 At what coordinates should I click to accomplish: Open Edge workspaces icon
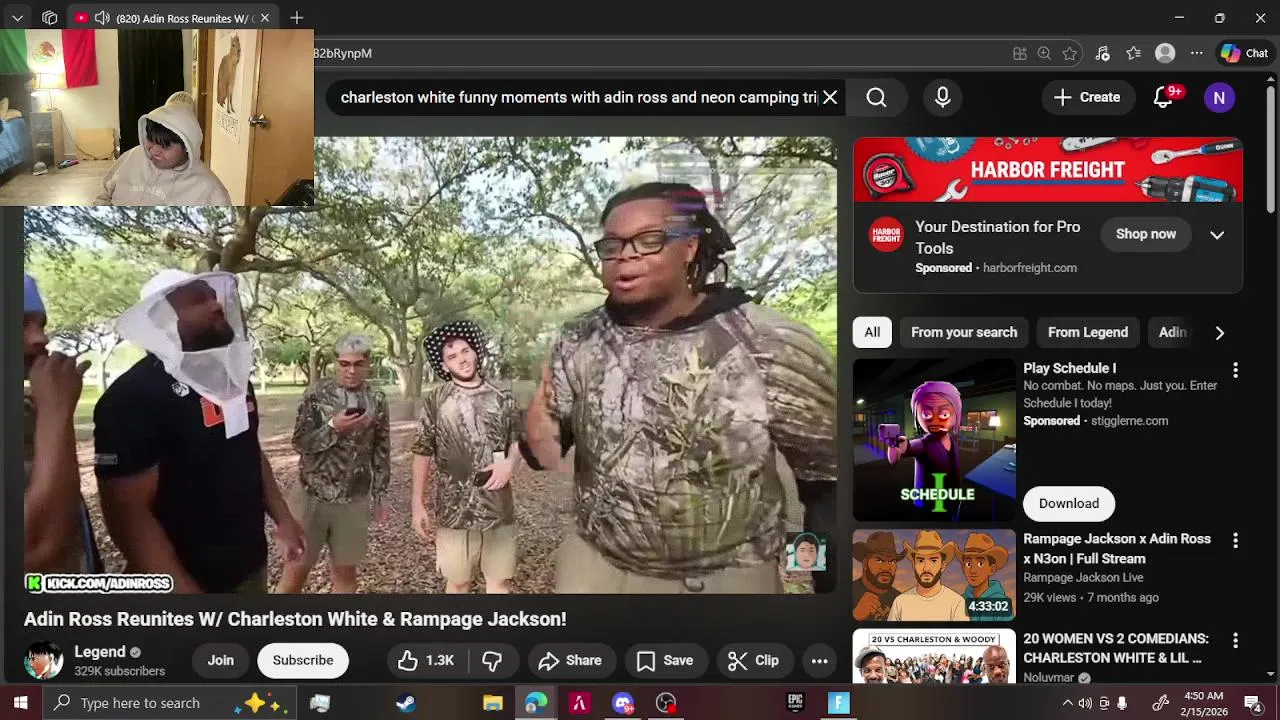coord(50,18)
